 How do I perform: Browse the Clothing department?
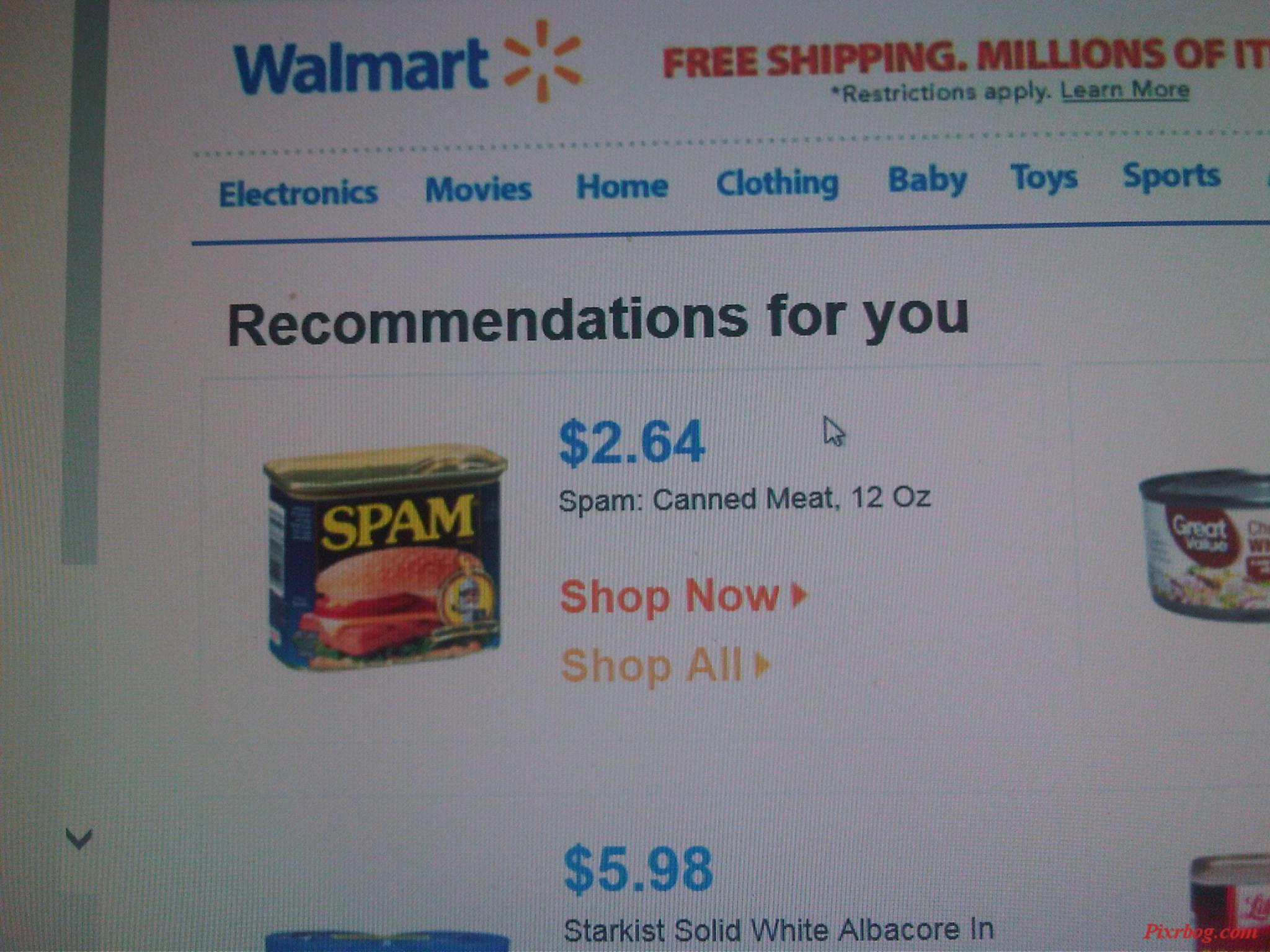pos(777,183)
